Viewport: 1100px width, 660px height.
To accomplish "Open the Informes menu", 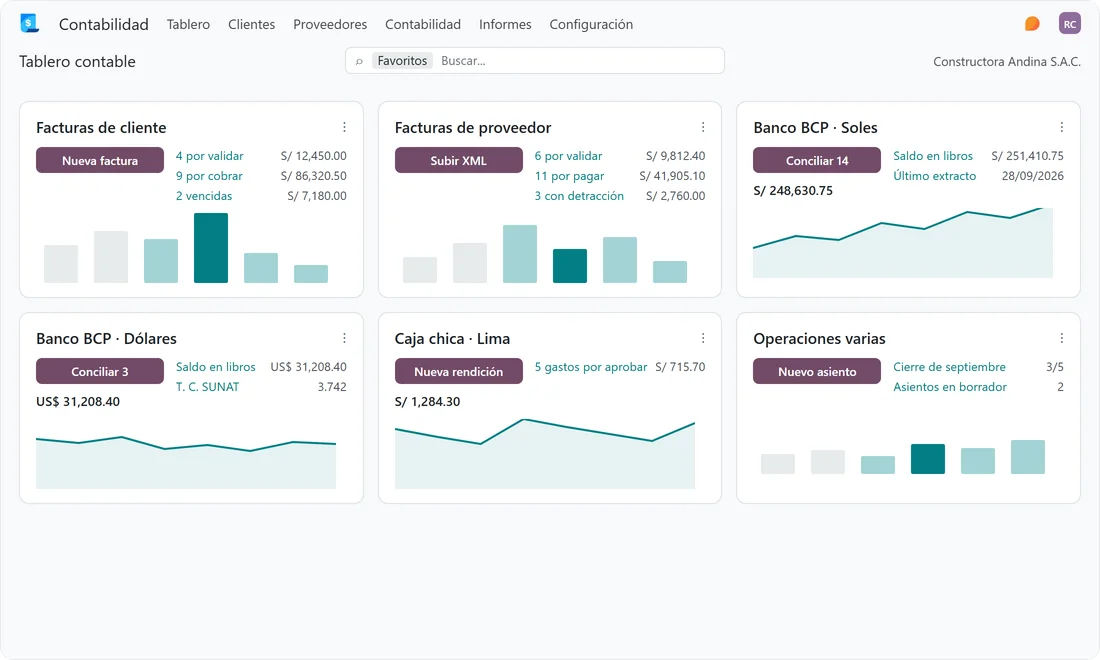I will [505, 24].
